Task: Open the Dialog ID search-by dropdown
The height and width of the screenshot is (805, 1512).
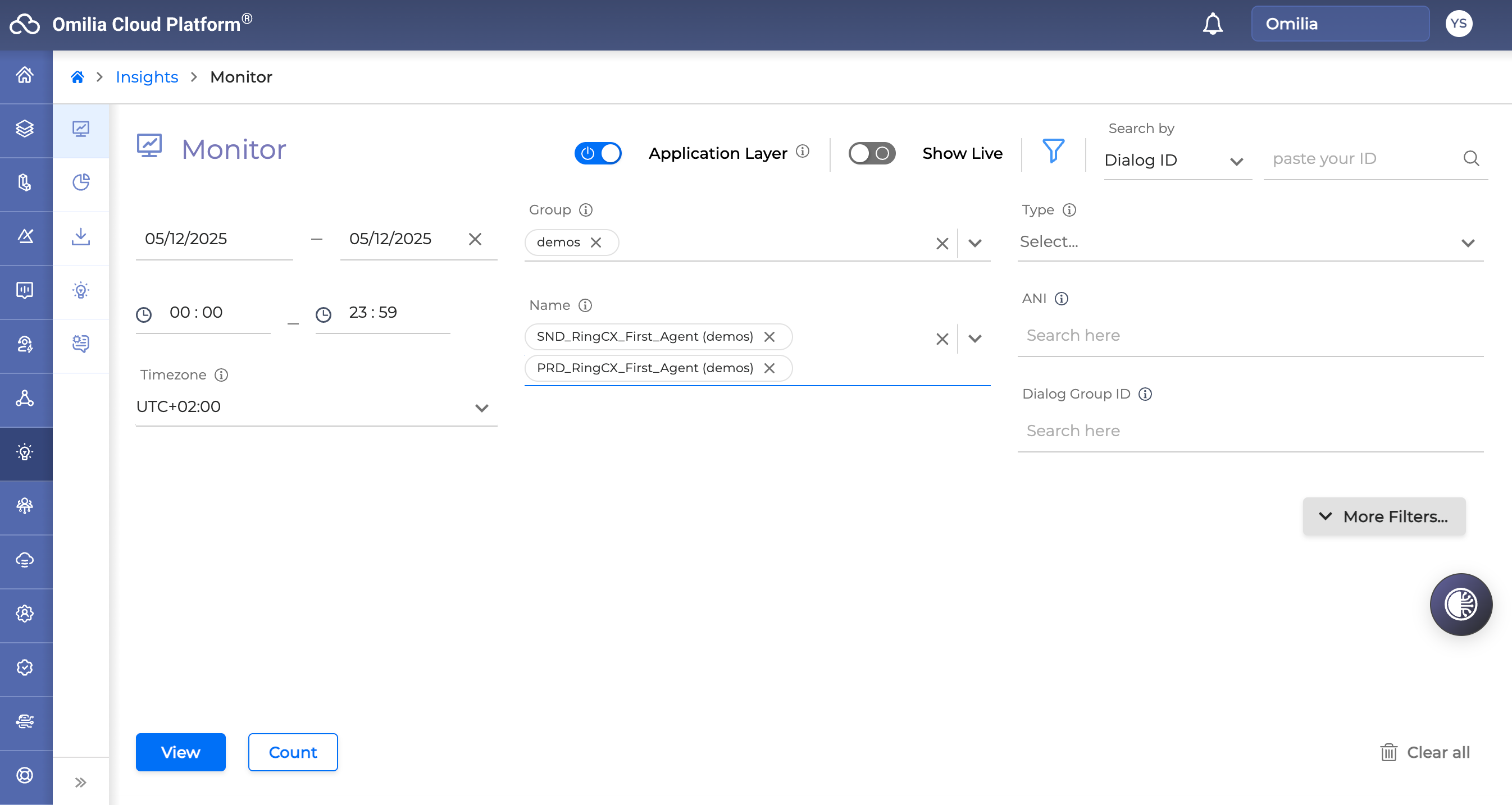Action: [x=1176, y=160]
